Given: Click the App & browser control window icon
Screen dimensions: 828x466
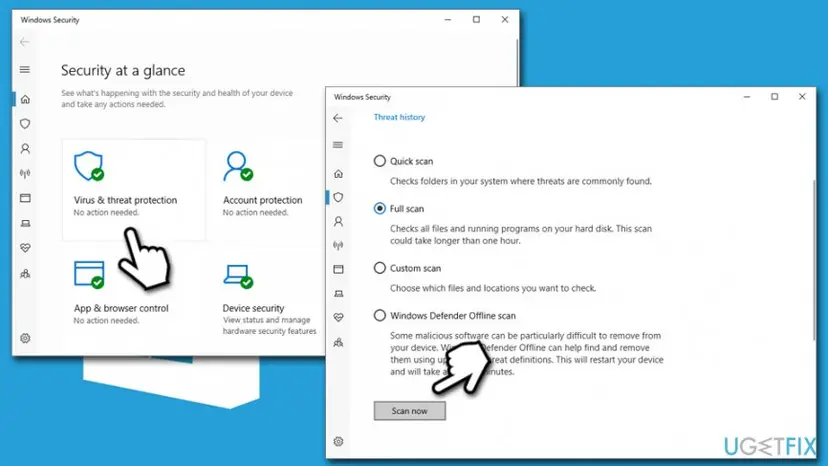Looking at the screenshot, I should [x=89, y=275].
